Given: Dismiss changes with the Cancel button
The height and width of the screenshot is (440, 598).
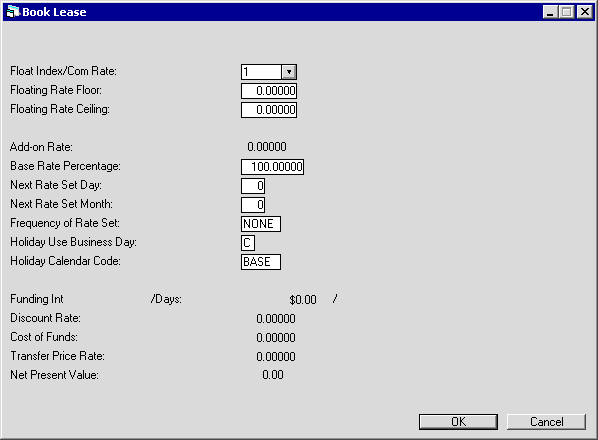Looking at the screenshot, I should [546, 422].
